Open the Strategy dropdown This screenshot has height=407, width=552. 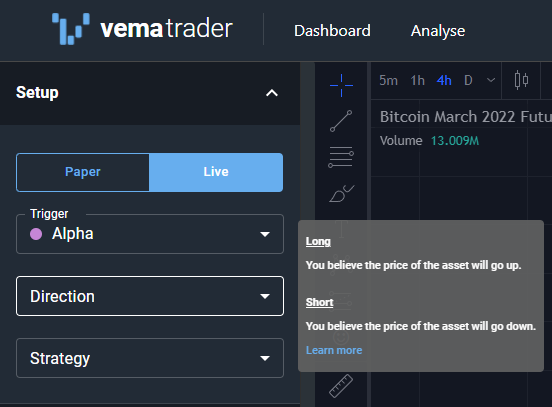(x=150, y=358)
